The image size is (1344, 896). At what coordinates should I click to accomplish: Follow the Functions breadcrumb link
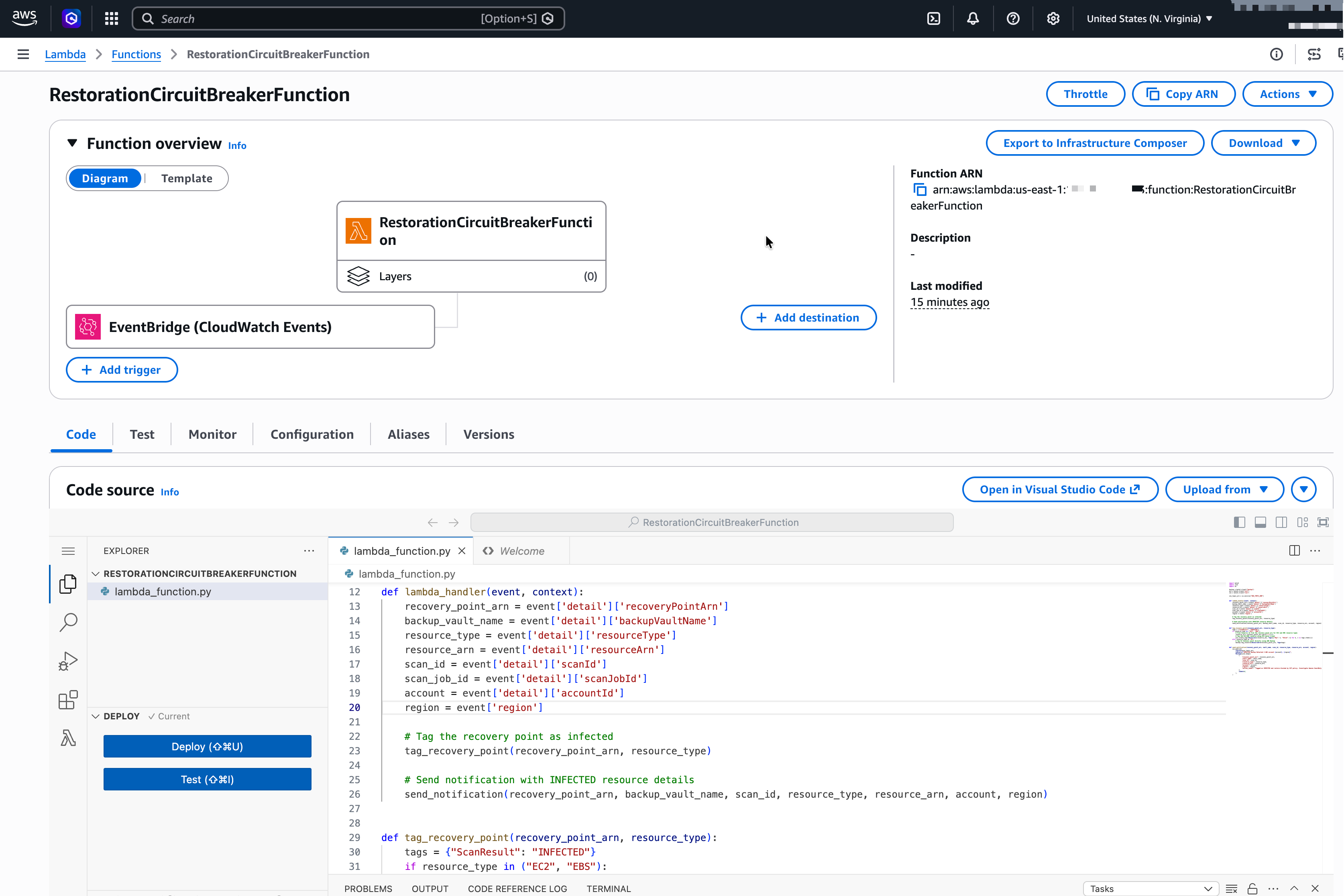point(136,54)
